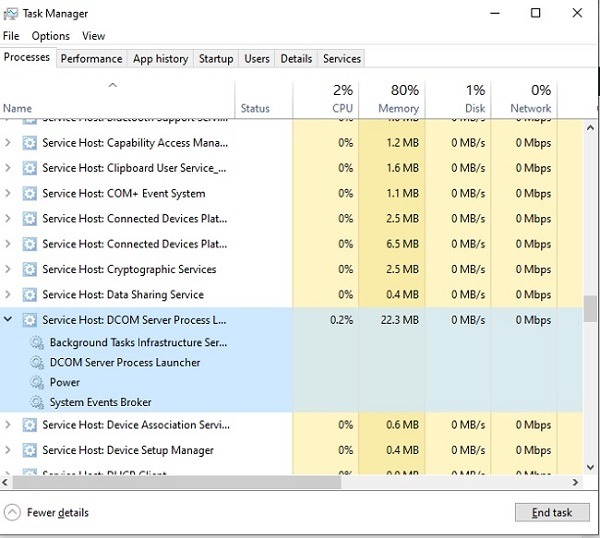Sort by the Name column header
This screenshot has width=600, height=538.
click(117, 99)
